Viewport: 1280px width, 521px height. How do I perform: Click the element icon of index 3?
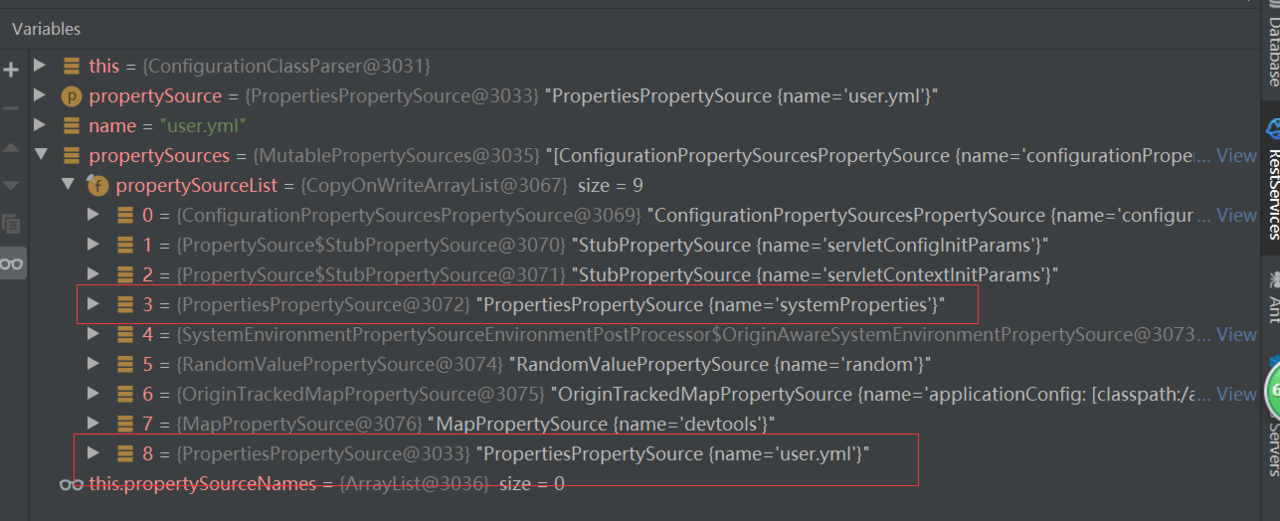[x=125, y=305]
